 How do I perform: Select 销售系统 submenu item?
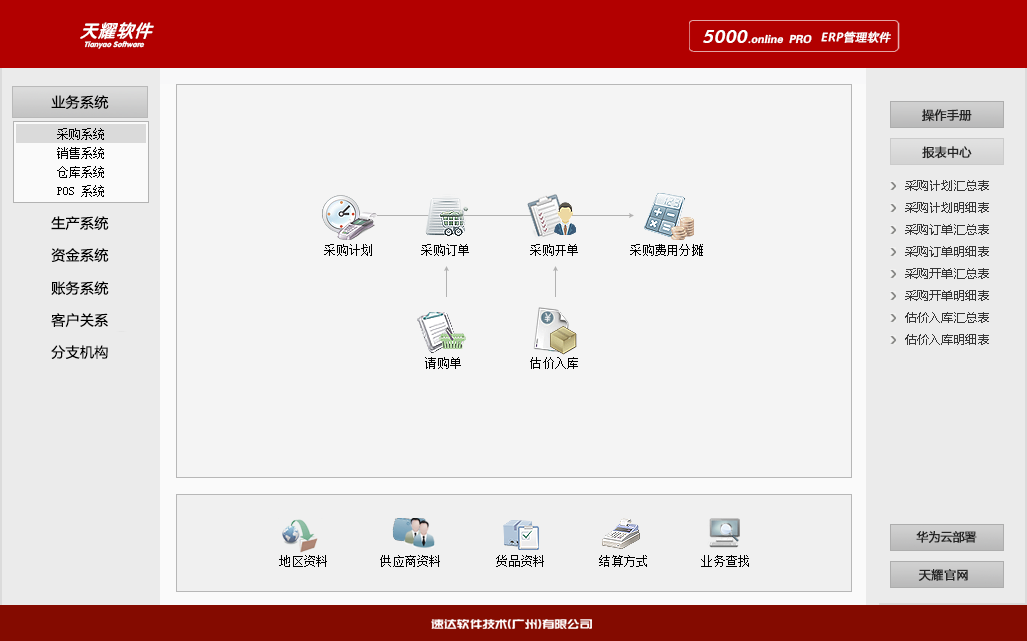click(x=81, y=153)
